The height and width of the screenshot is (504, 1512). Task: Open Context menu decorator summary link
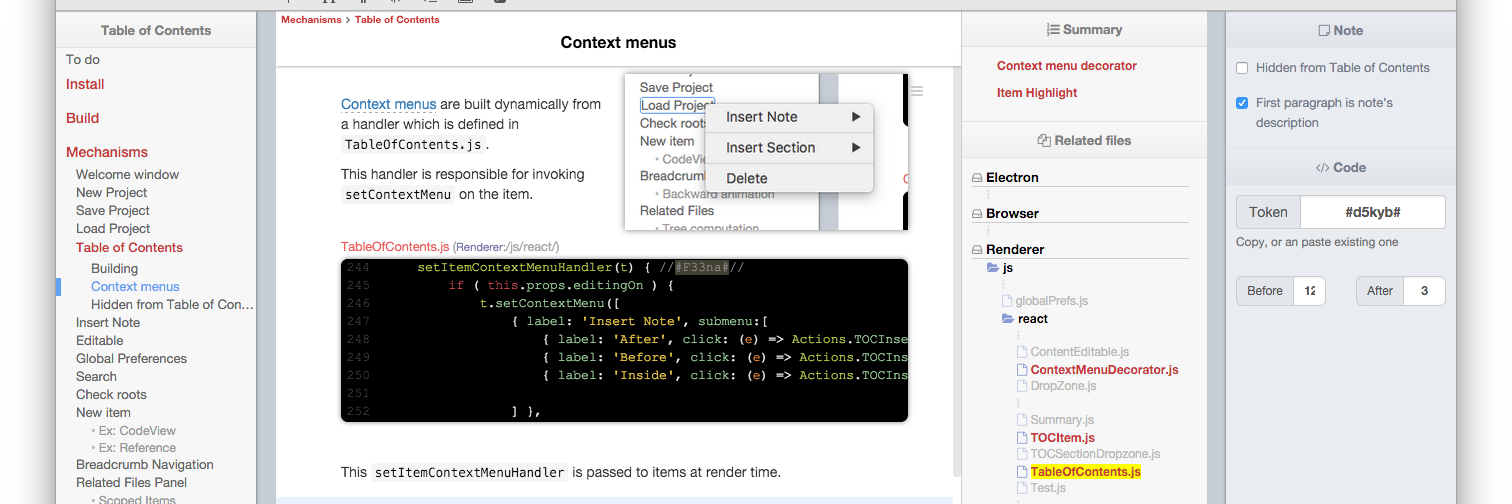pyautogui.click(x=1067, y=66)
